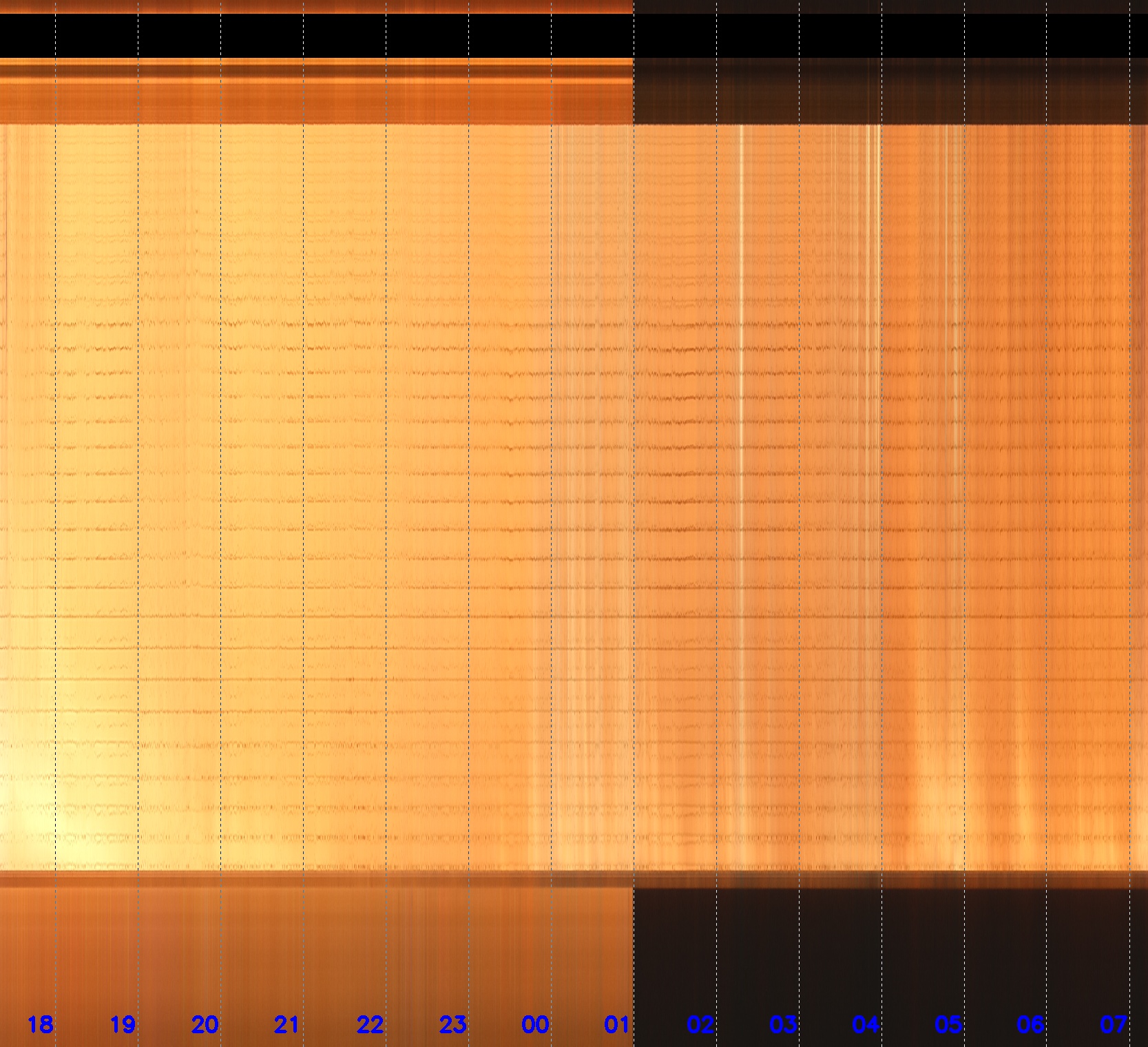Screen dimensions: 1148x1047
Task: Click the 06 time label
Action: pyautogui.click(x=1030, y=1025)
